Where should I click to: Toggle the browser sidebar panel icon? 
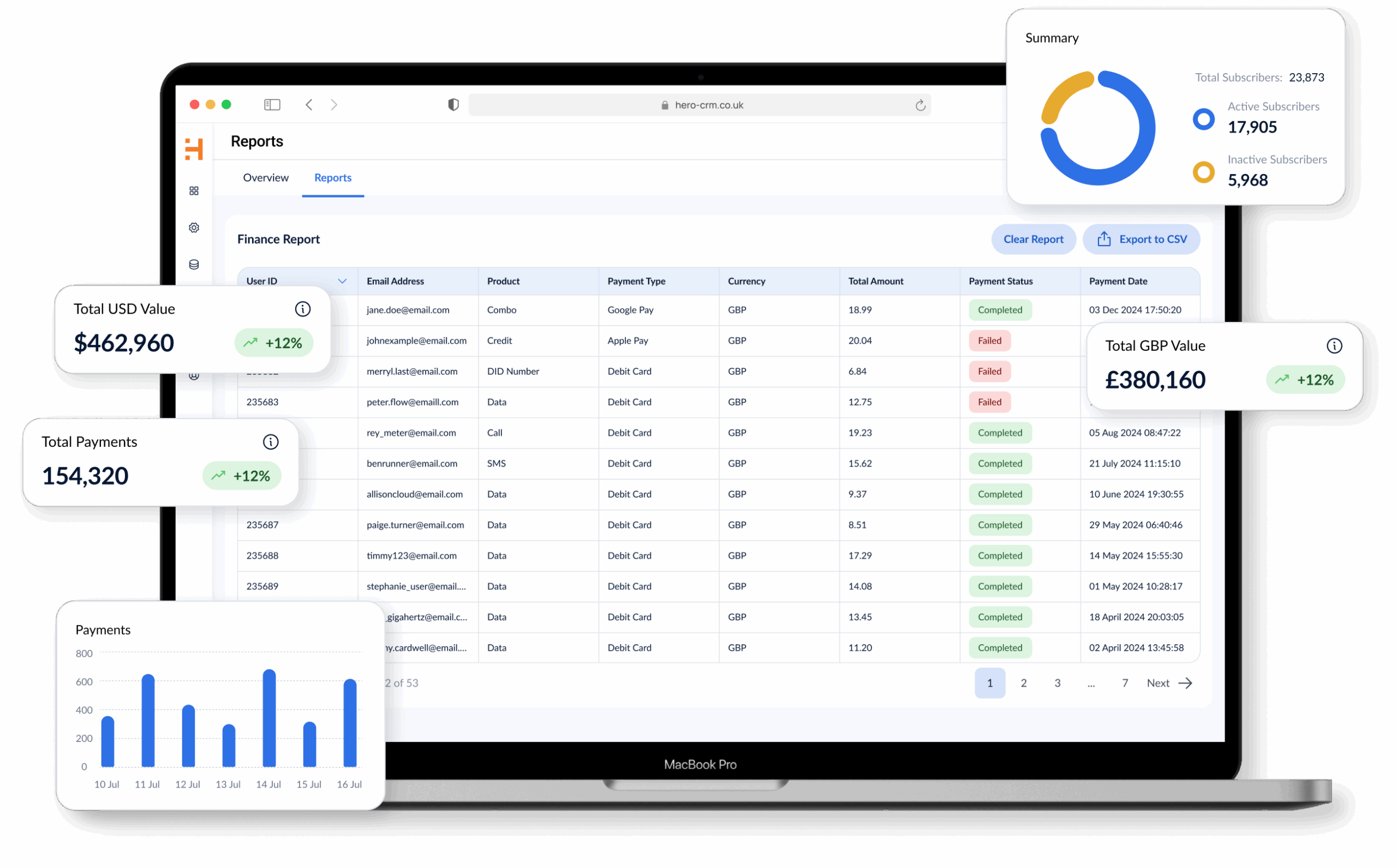pos(272,105)
